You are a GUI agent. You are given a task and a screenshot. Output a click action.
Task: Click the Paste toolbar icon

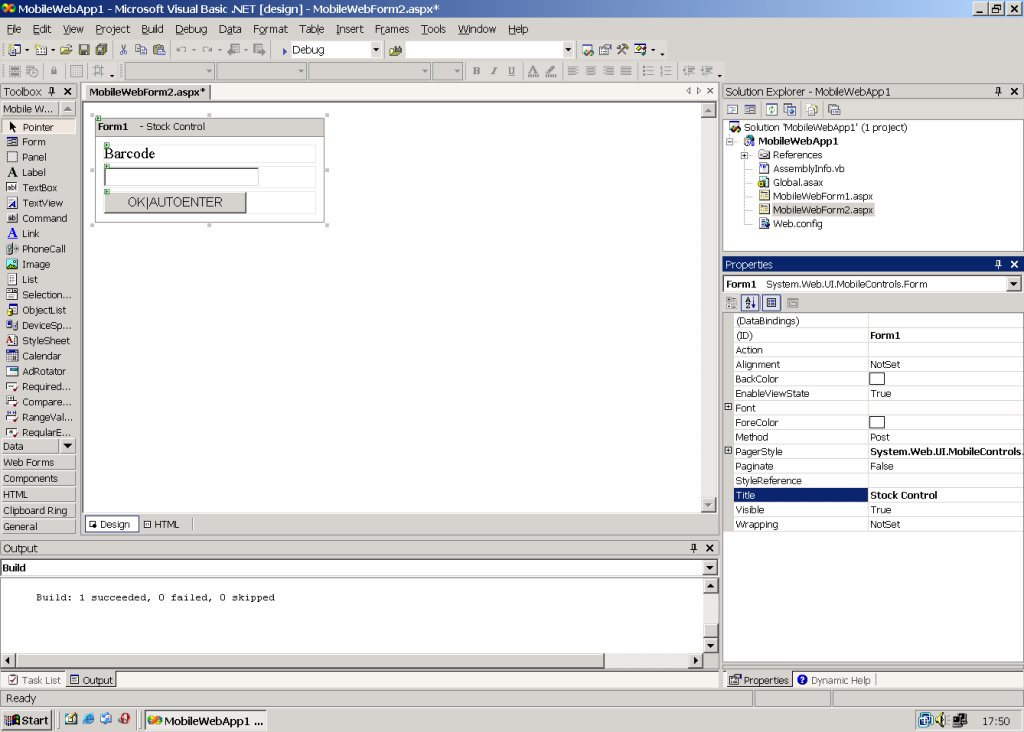pyautogui.click(x=159, y=50)
